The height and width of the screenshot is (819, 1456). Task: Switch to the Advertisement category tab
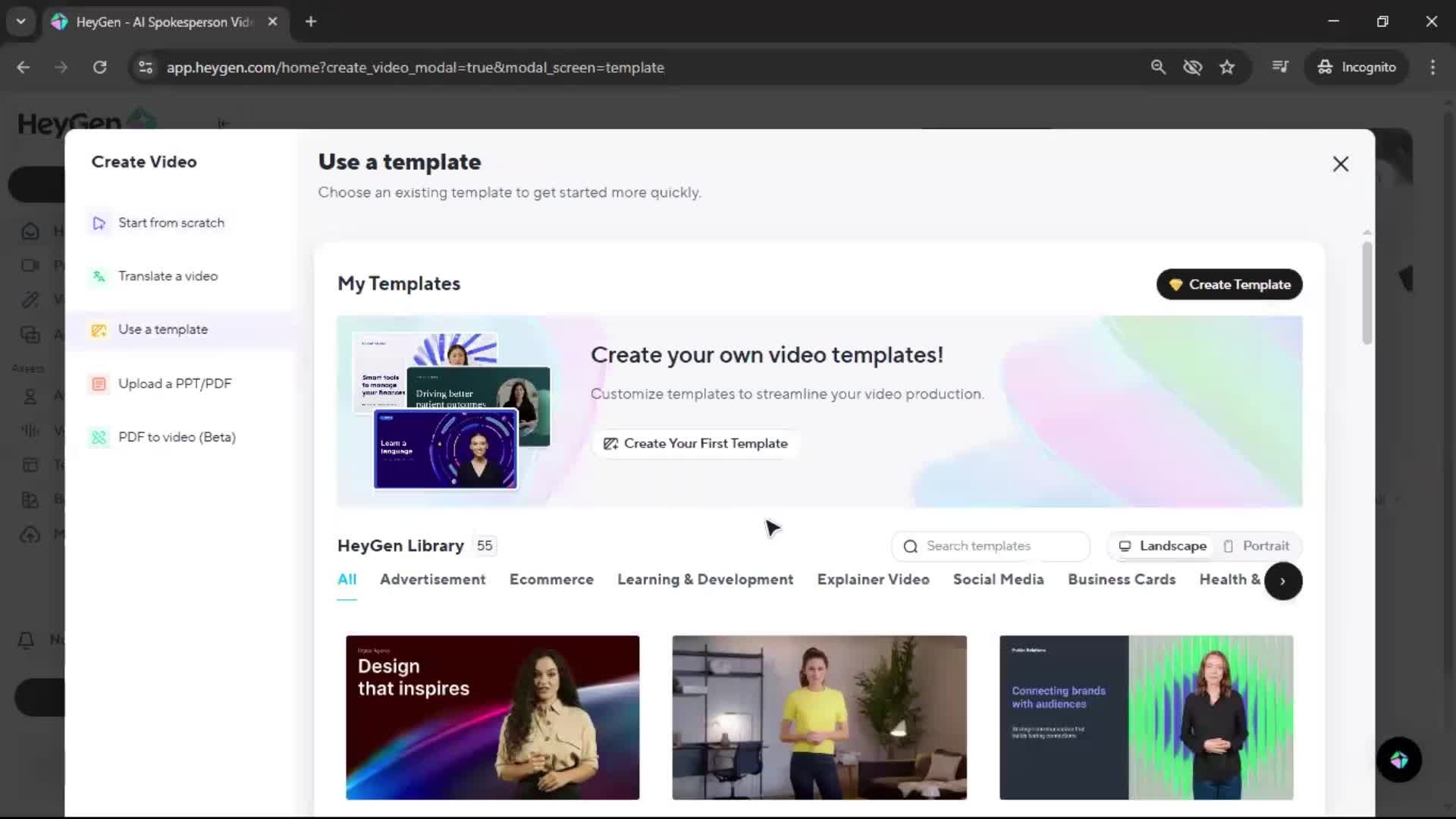pyautogui.click(x=432, y=579)
